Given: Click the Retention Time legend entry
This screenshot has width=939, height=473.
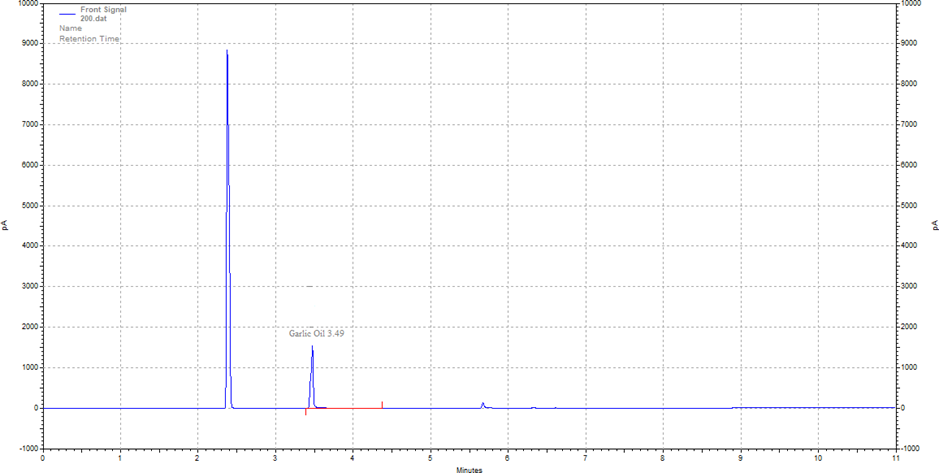Looking at the screenshot, I should 89,38.
